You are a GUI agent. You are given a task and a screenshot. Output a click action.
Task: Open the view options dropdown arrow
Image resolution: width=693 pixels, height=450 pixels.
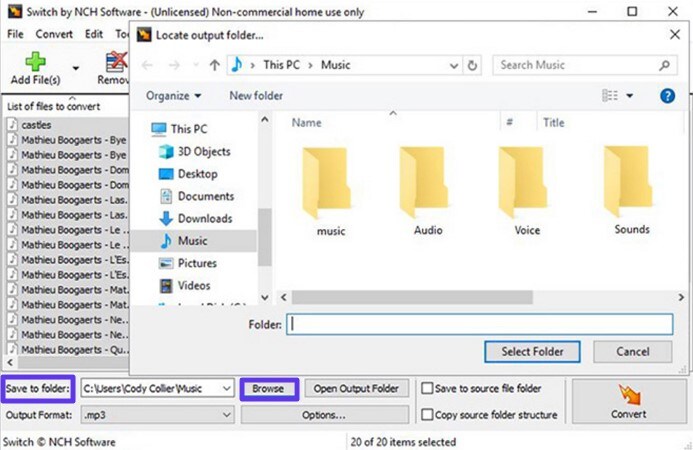tap(630, 95)
